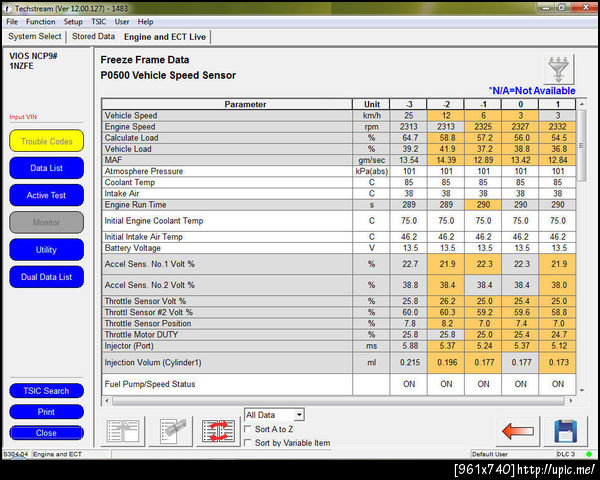Click the swap columns red arrows icon
Image resolution: width=600 pixels, height=480 pixels.
tap(218, 431)
